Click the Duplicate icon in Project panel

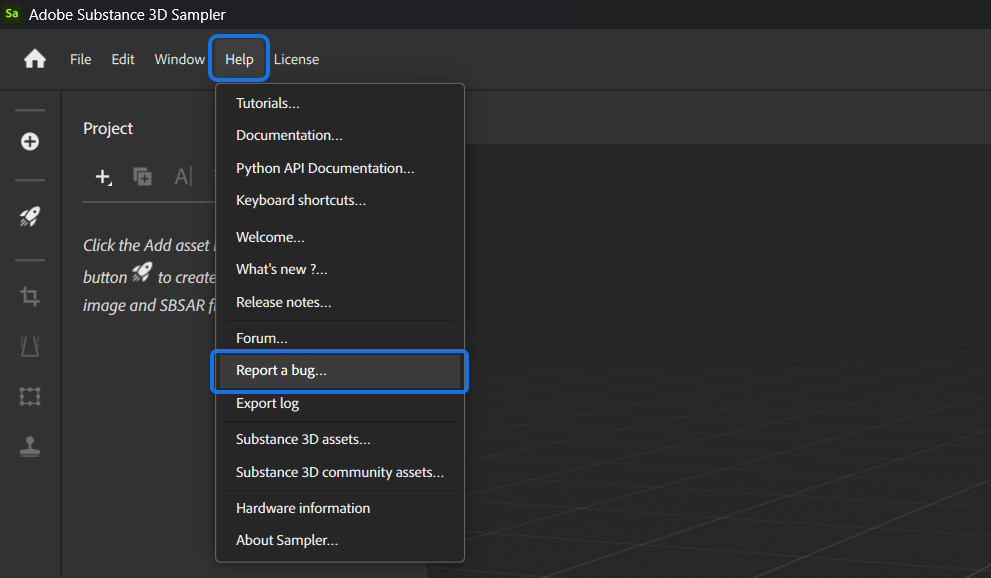click(143, 177)
